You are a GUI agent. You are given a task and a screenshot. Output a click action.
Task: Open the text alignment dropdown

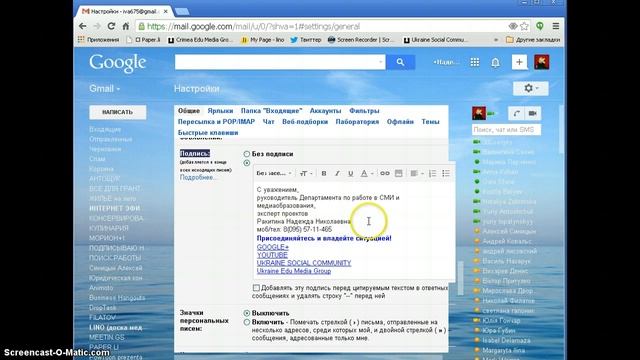(417, 173)
